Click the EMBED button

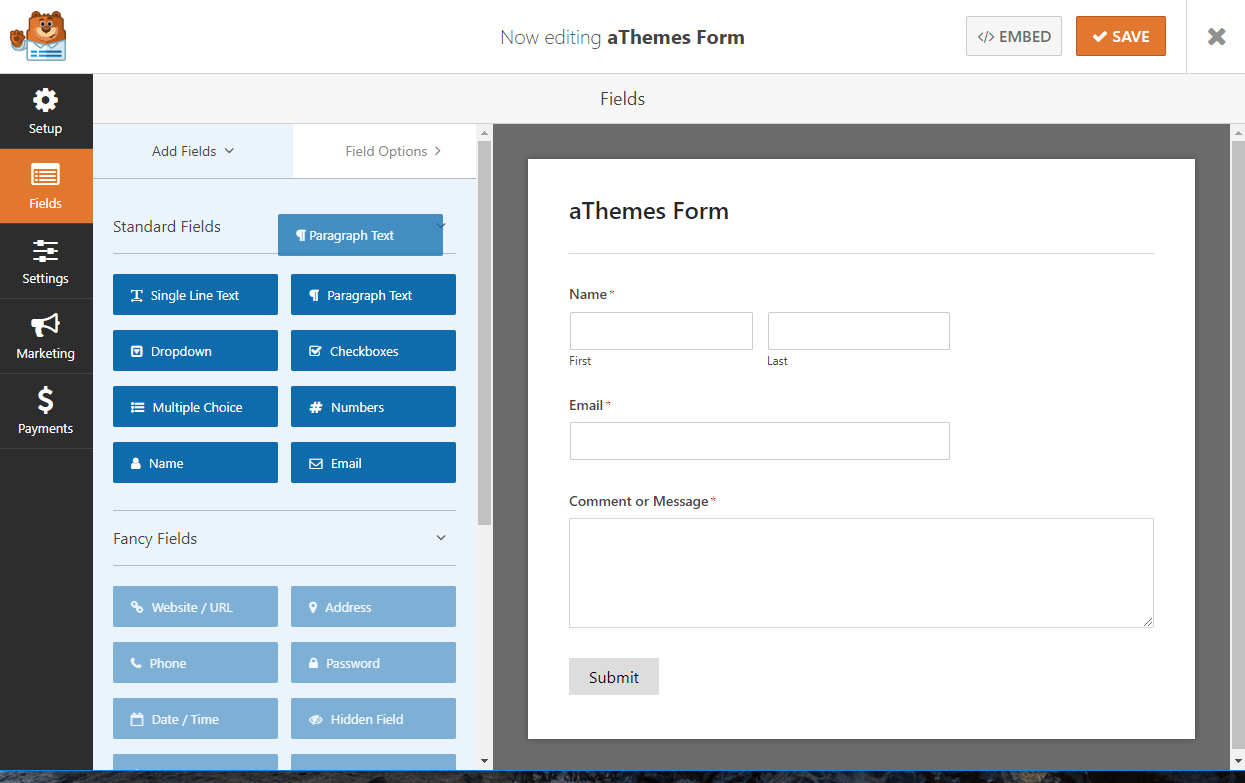pyautogui.click(x=1013, y=36)
